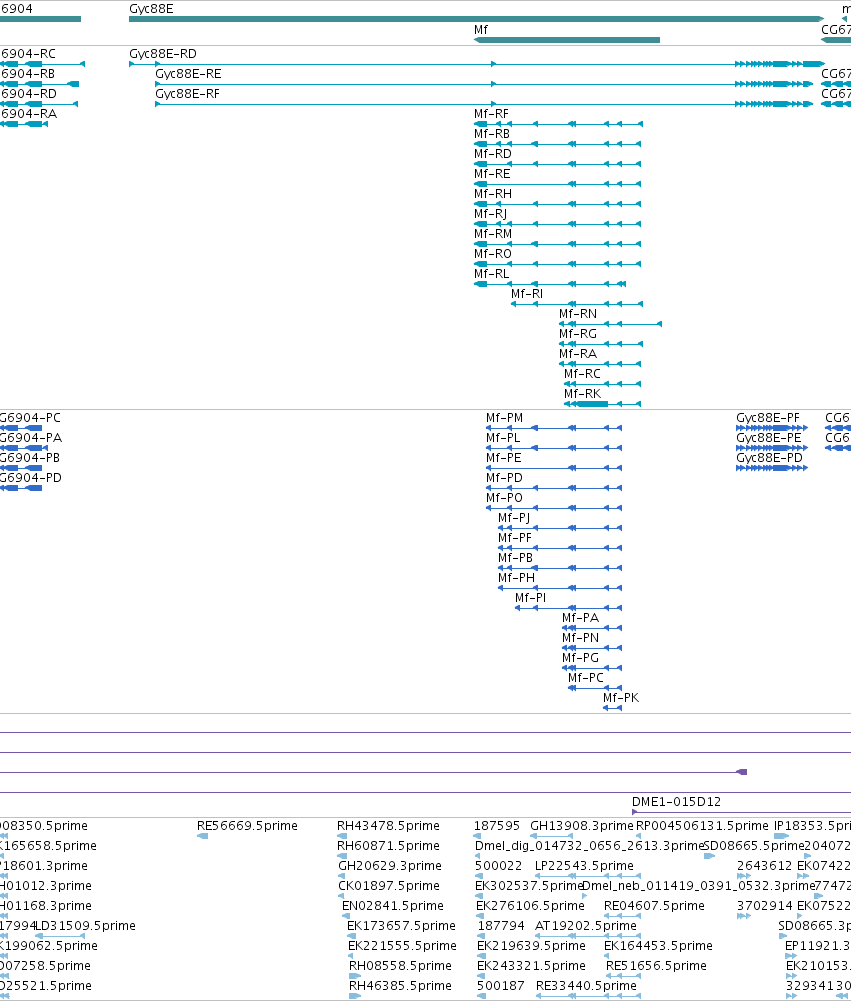
Task: Open EST RH43478.5prime
Action: (x=388, y=826)
